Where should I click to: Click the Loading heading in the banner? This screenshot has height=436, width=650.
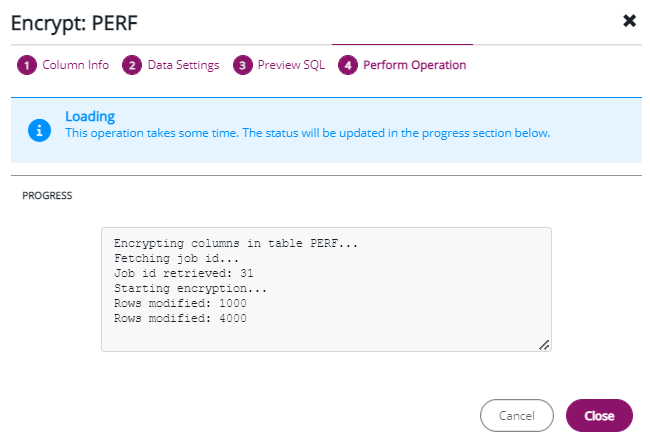pos(90,116)
